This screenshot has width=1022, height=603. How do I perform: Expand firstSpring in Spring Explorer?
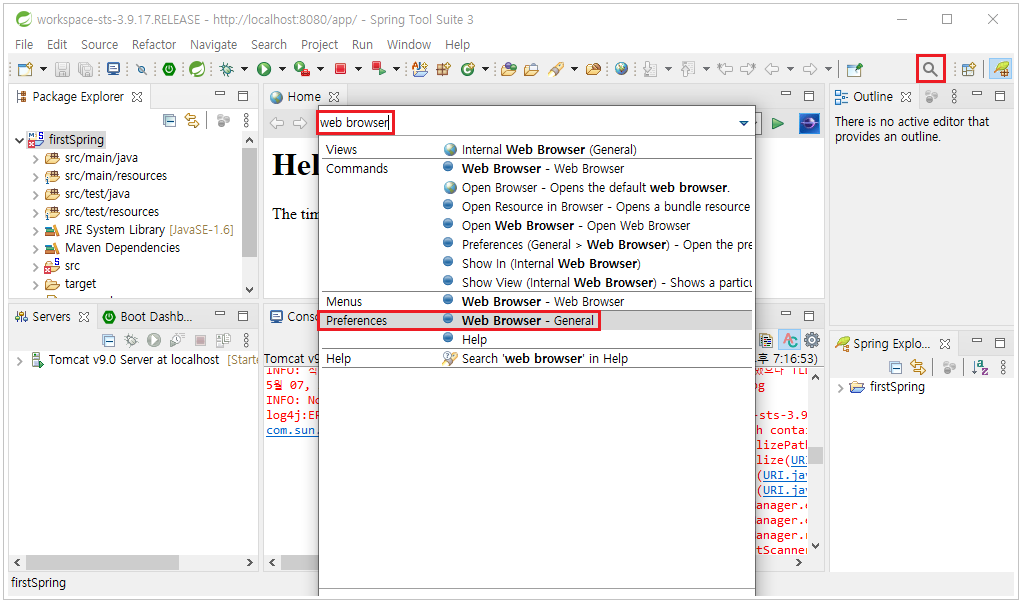840,388
